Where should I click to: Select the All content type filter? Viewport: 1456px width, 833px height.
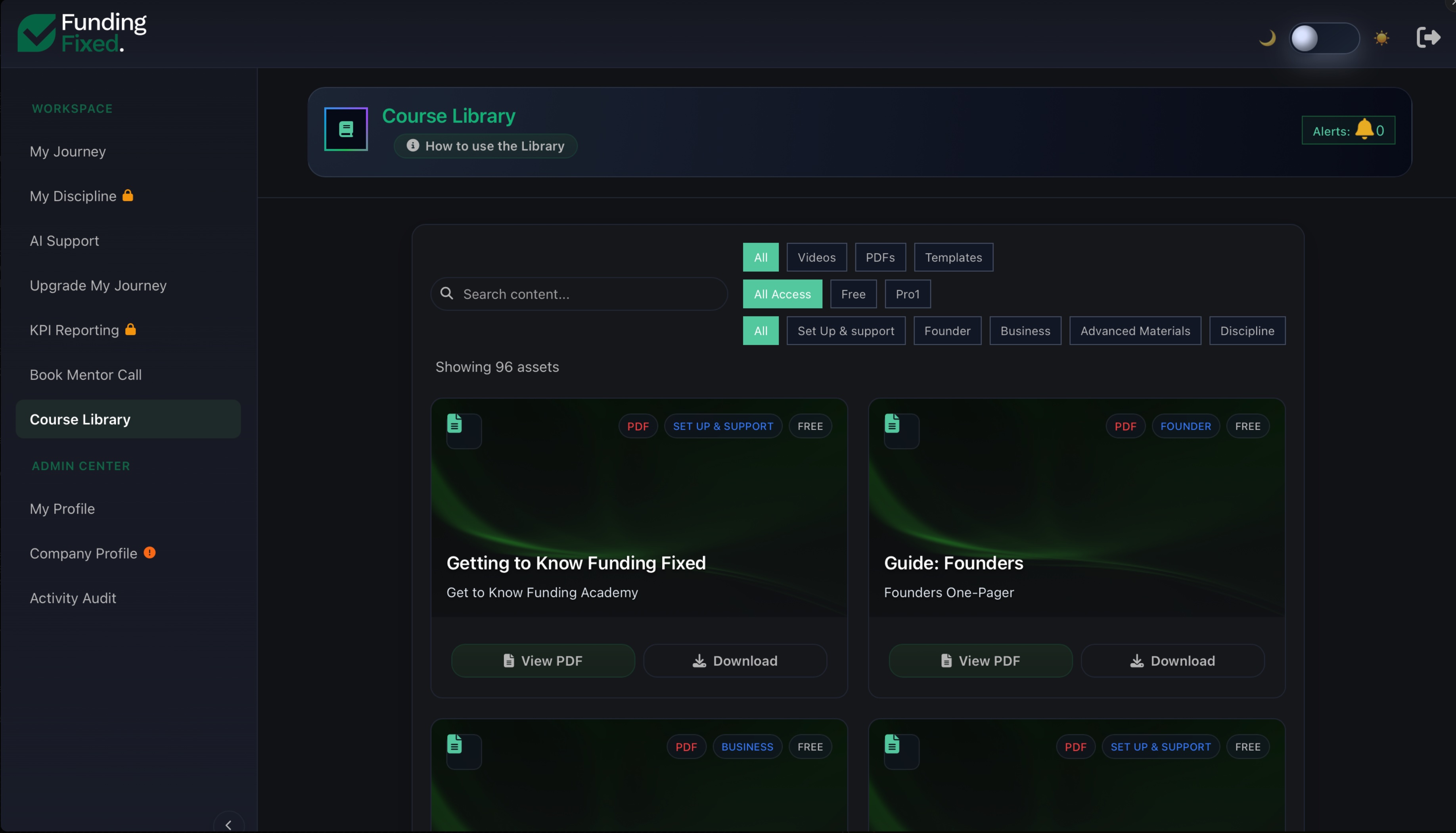coord(761,257)
